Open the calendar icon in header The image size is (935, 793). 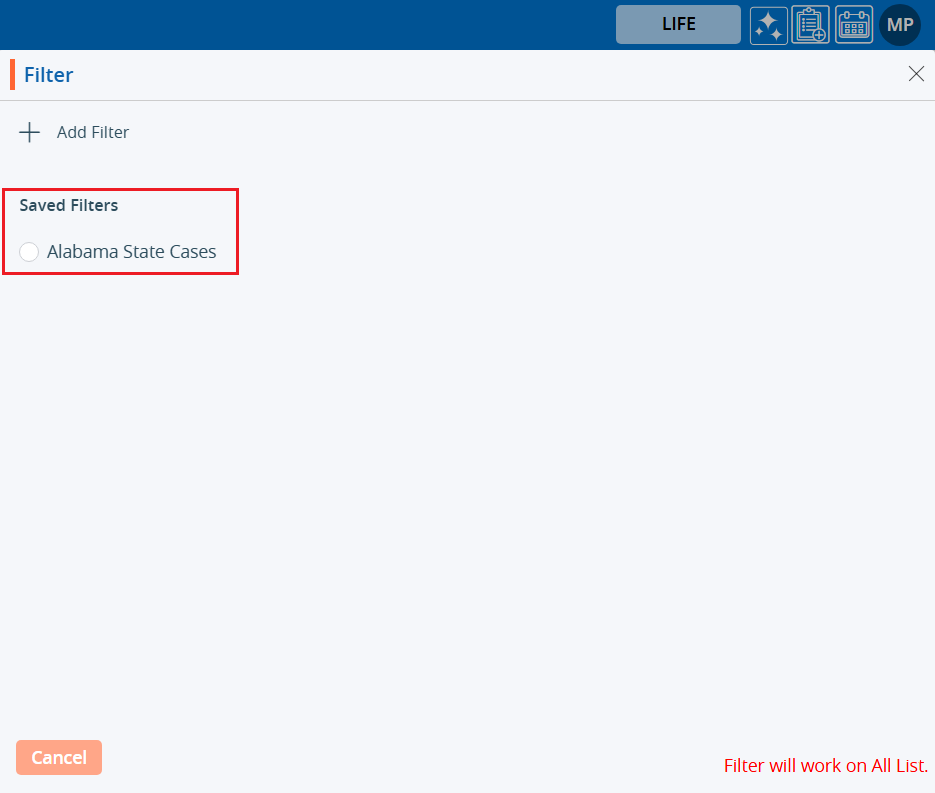point(853,25)
